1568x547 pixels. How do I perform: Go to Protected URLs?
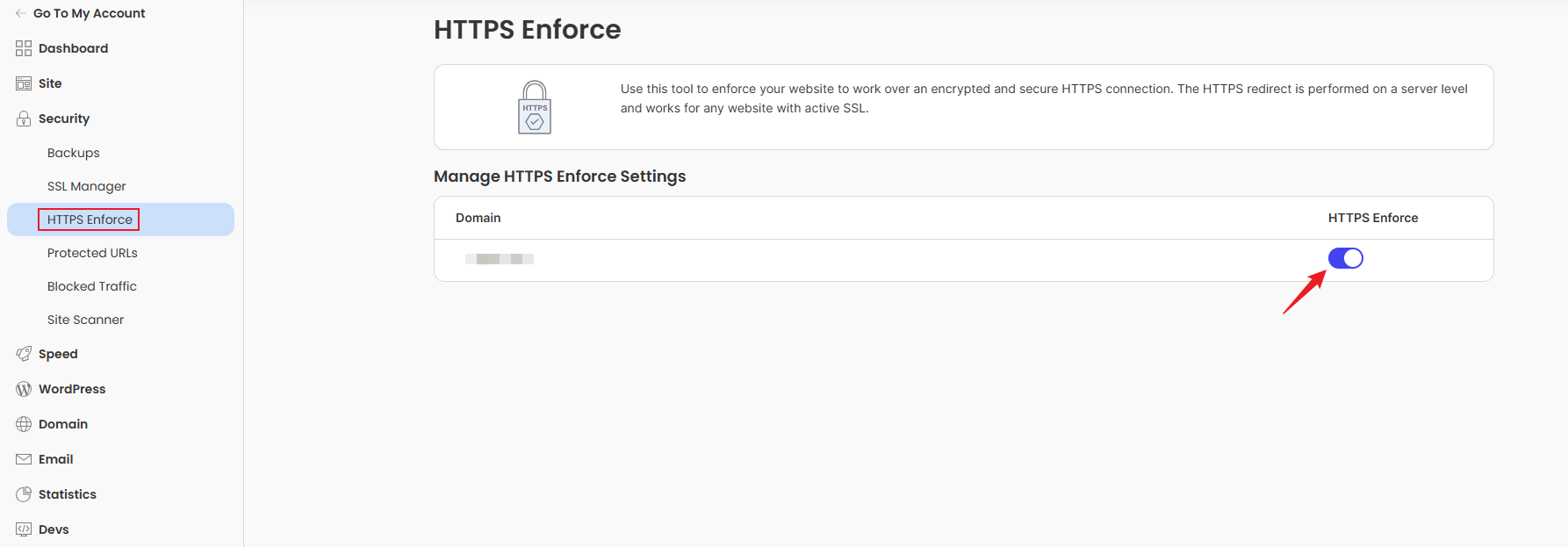click(x=92, y=253)
